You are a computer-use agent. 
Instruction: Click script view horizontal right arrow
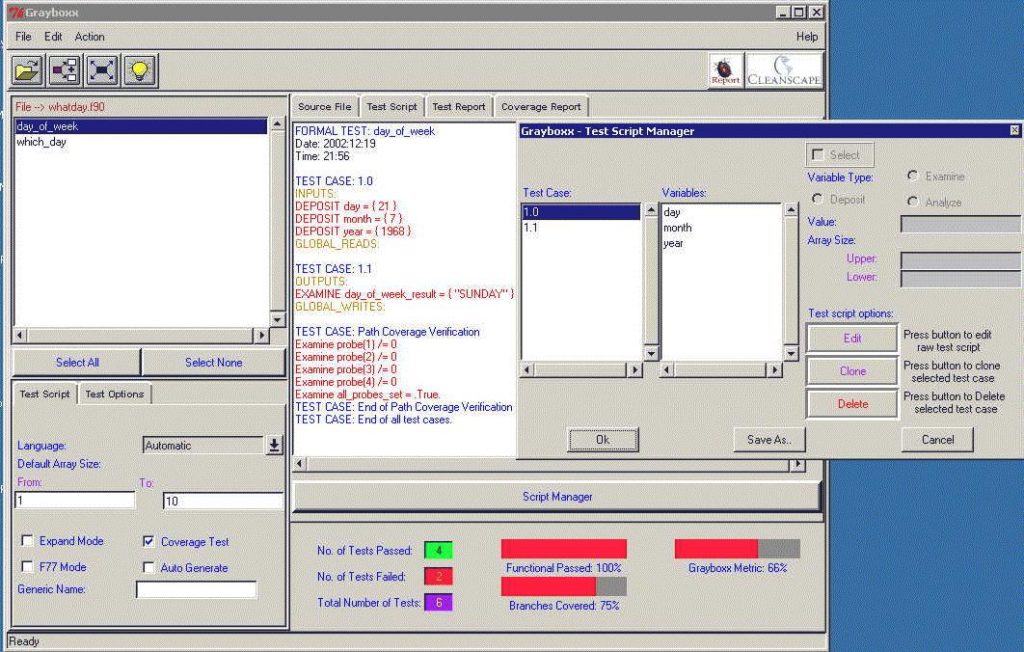797,465
